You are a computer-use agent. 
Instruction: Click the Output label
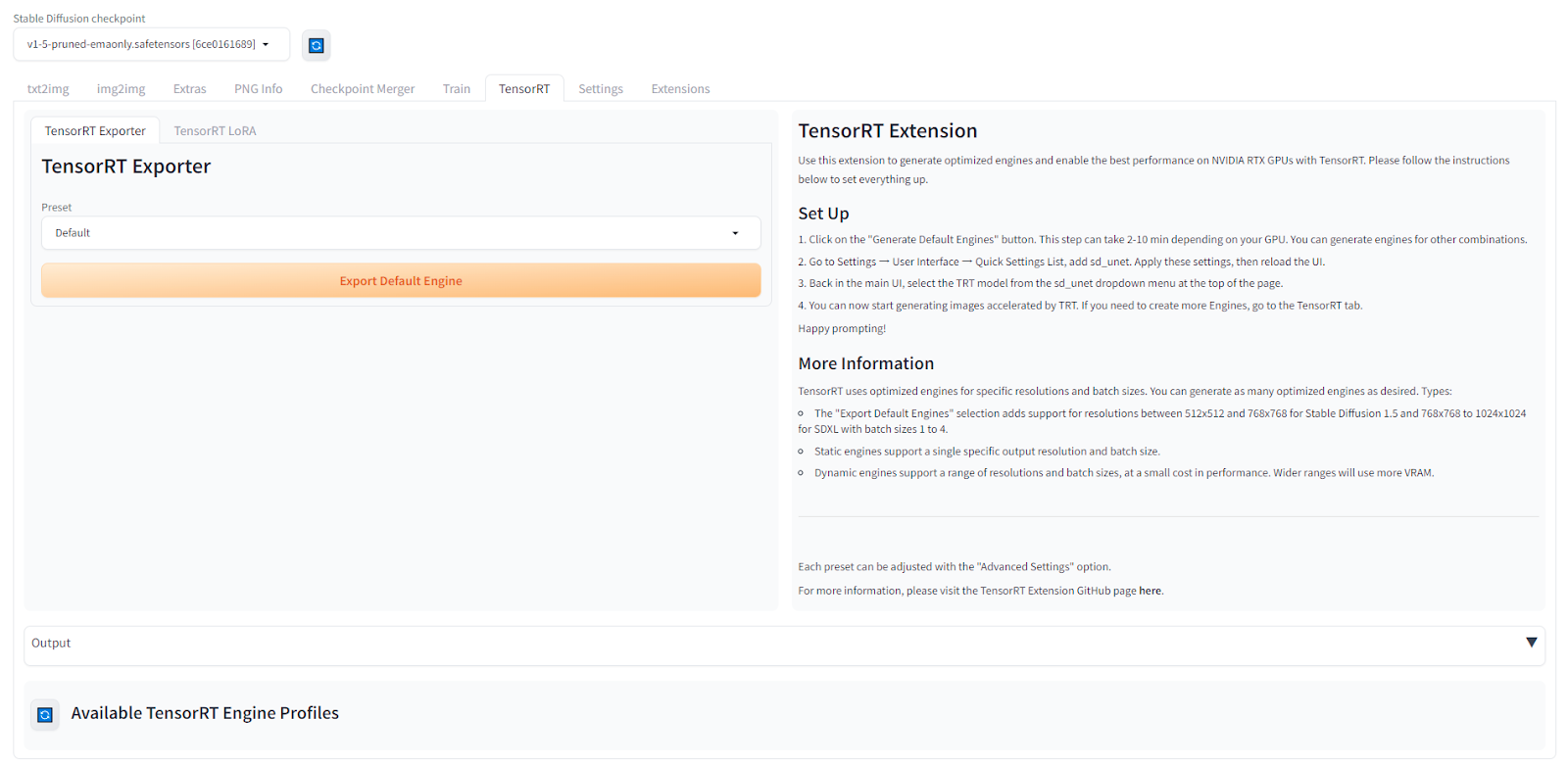click(51, 644)
